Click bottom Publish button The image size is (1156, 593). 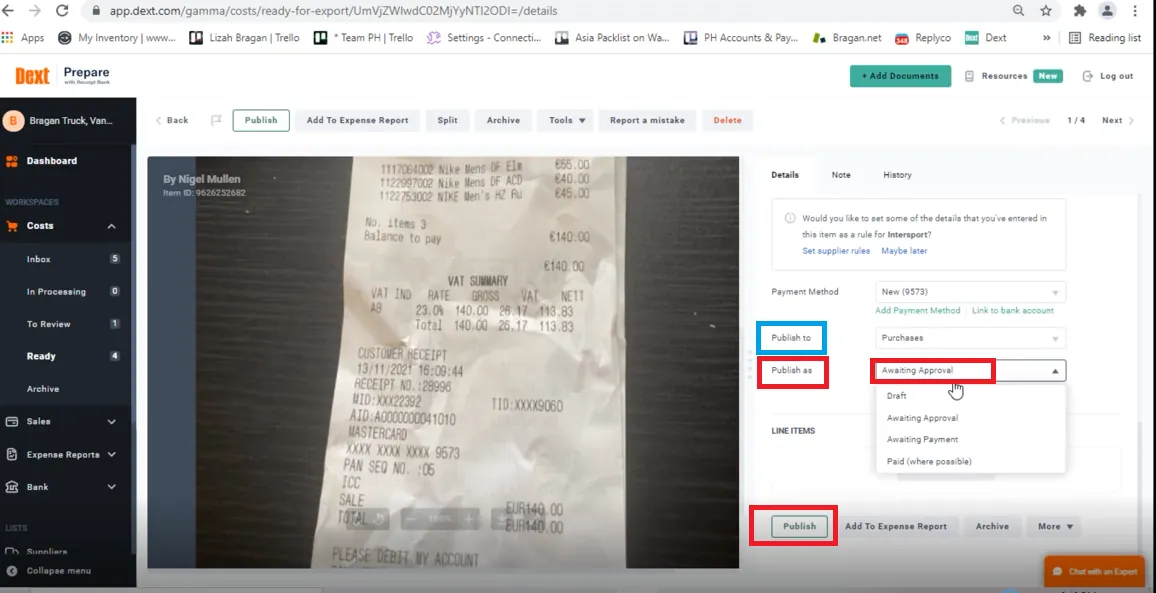[x=799, y=526]
